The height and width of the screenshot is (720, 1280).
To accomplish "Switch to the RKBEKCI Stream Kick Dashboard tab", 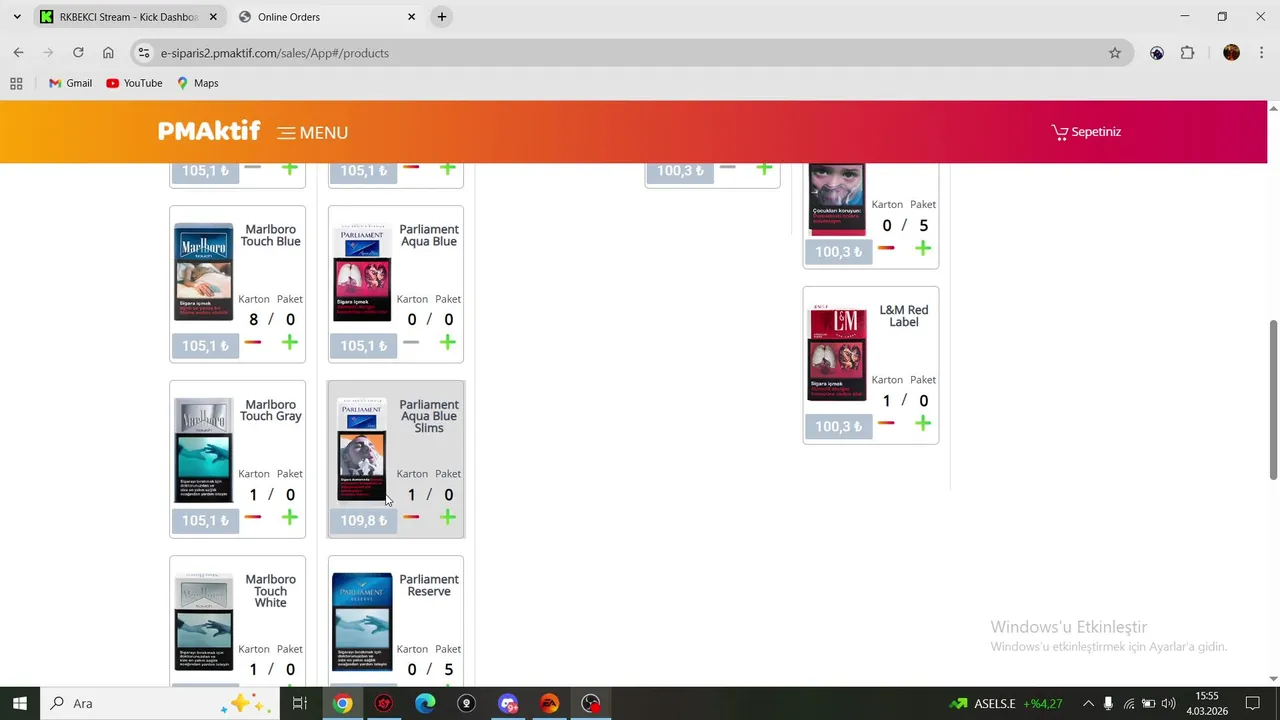I will pyautogui.click(x=128, y=17).
